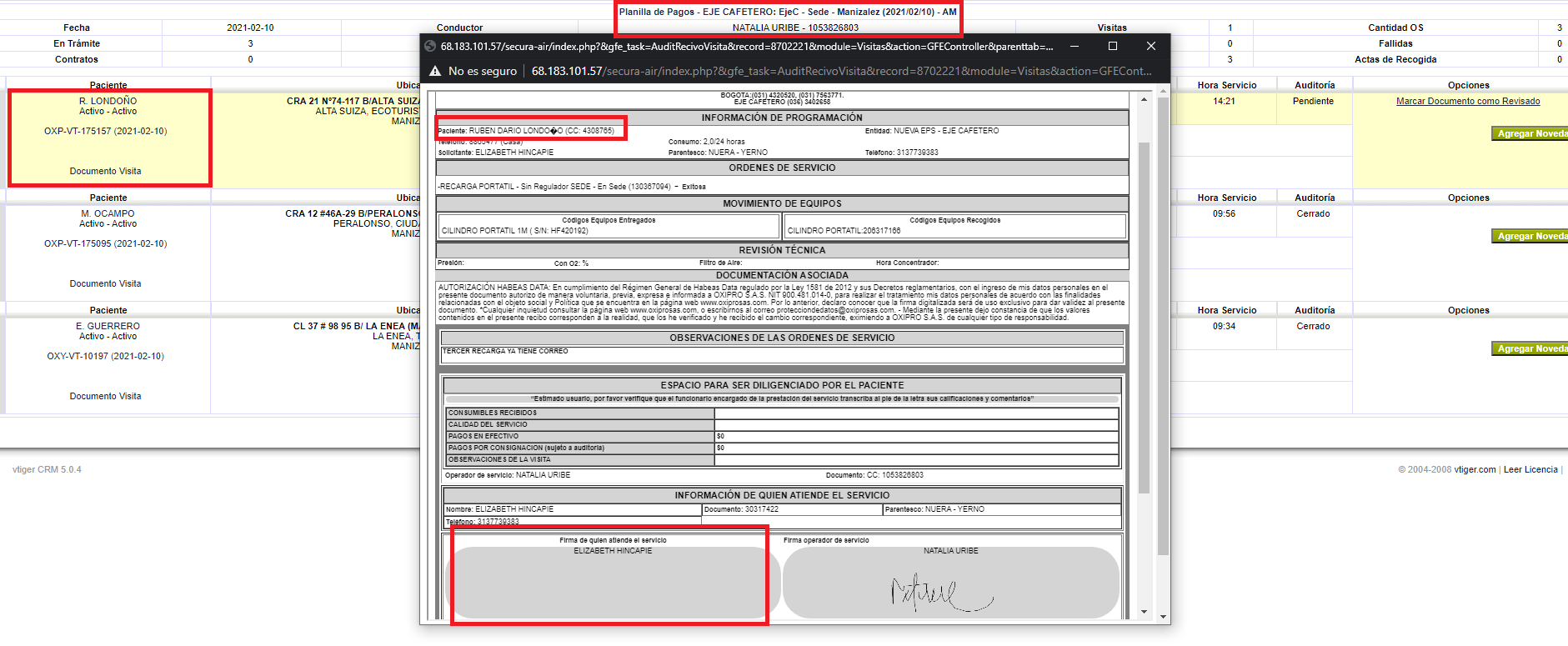This screenshot has height=646, width=1568.
Task: Click 'CONSUMIBLES RECIBIDOS' value field
Action: pos(916,413)
